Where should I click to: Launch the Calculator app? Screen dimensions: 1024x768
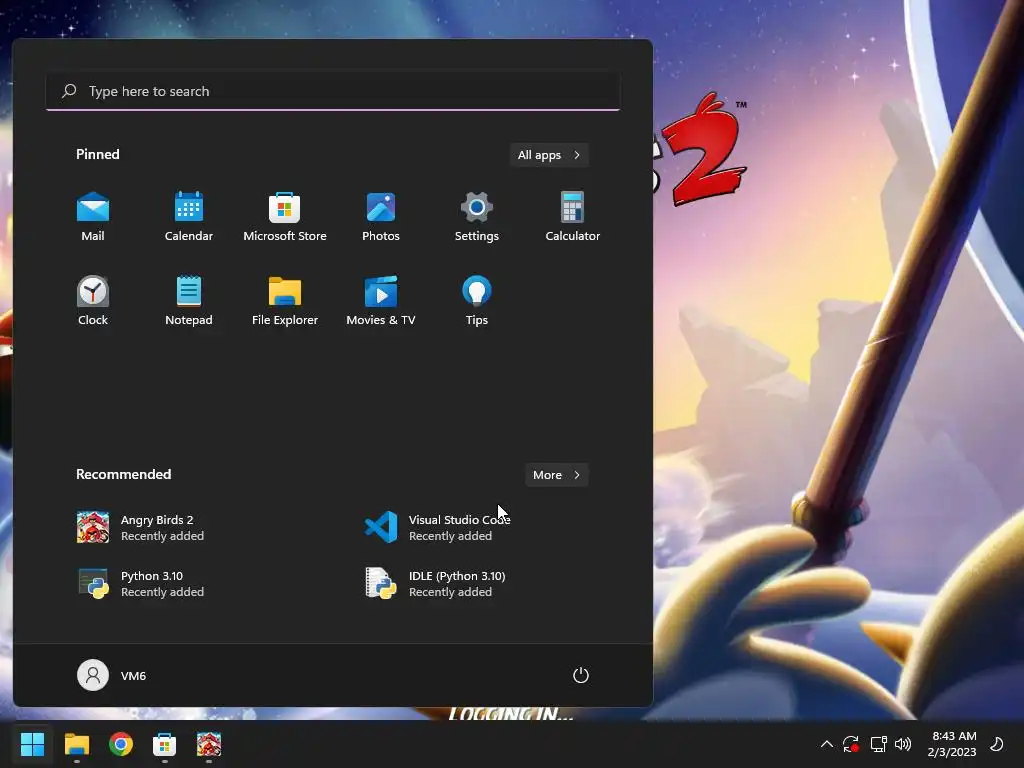pos(573,217)
